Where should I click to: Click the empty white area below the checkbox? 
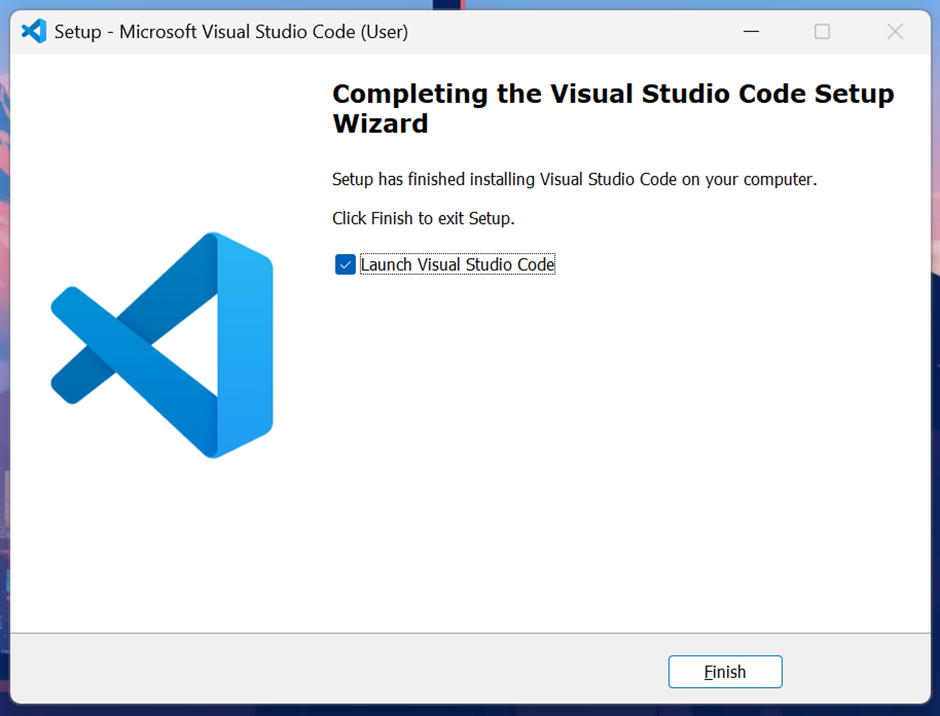623,450
